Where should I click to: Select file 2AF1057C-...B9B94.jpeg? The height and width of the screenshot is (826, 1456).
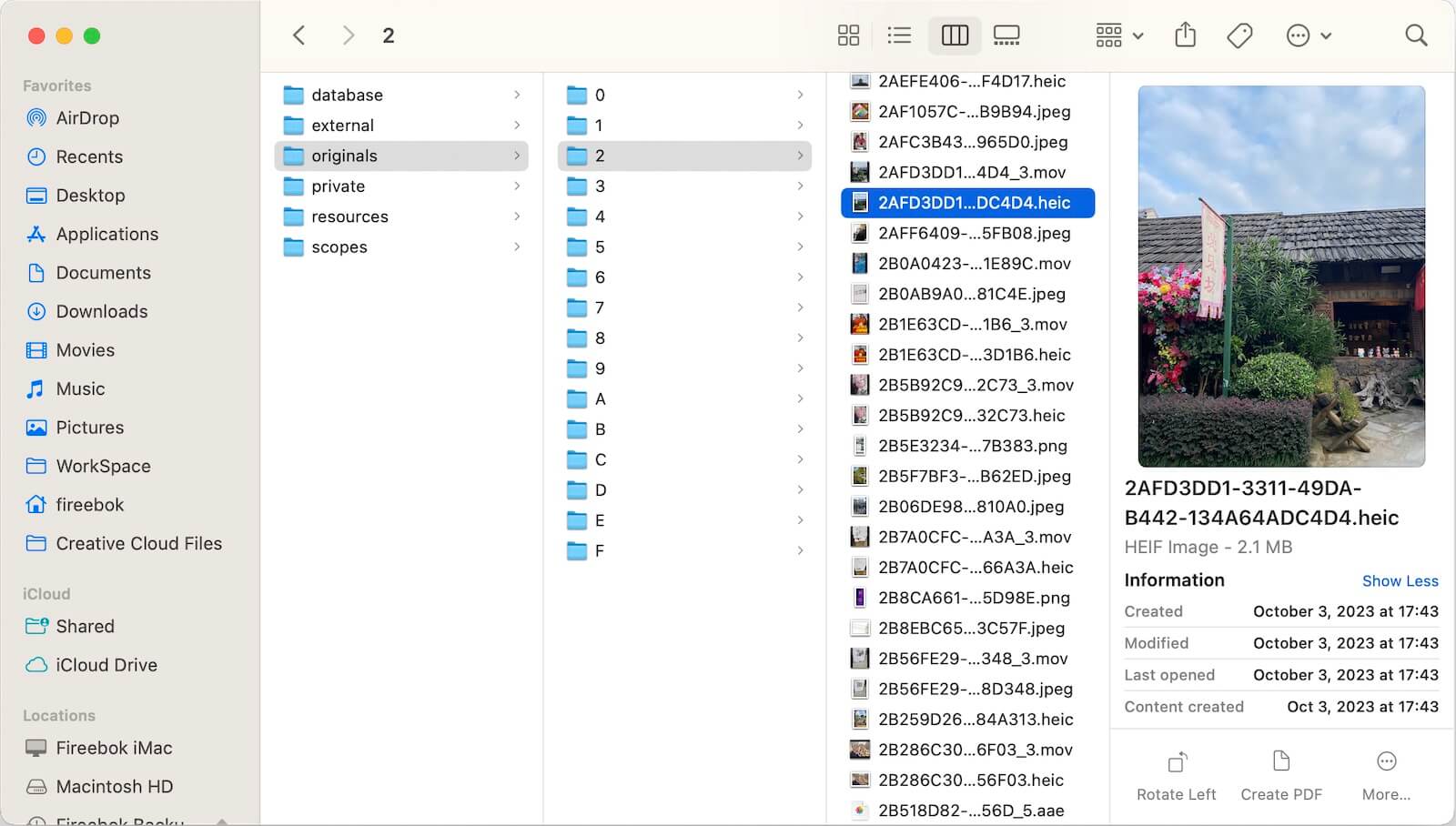(967, 111)
